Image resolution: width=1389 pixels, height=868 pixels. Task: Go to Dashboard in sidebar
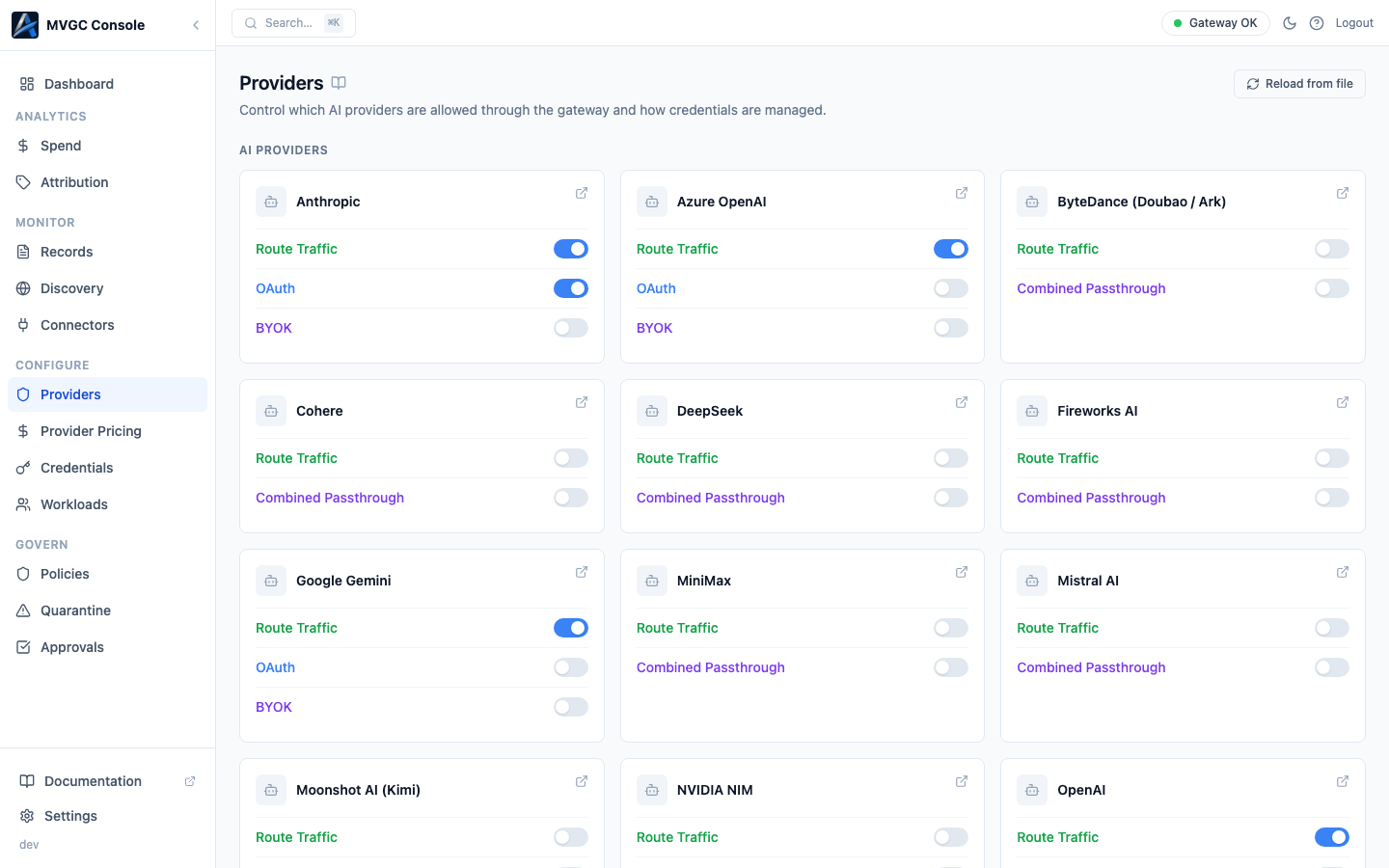pyautogui.click(x=107, y=84)
